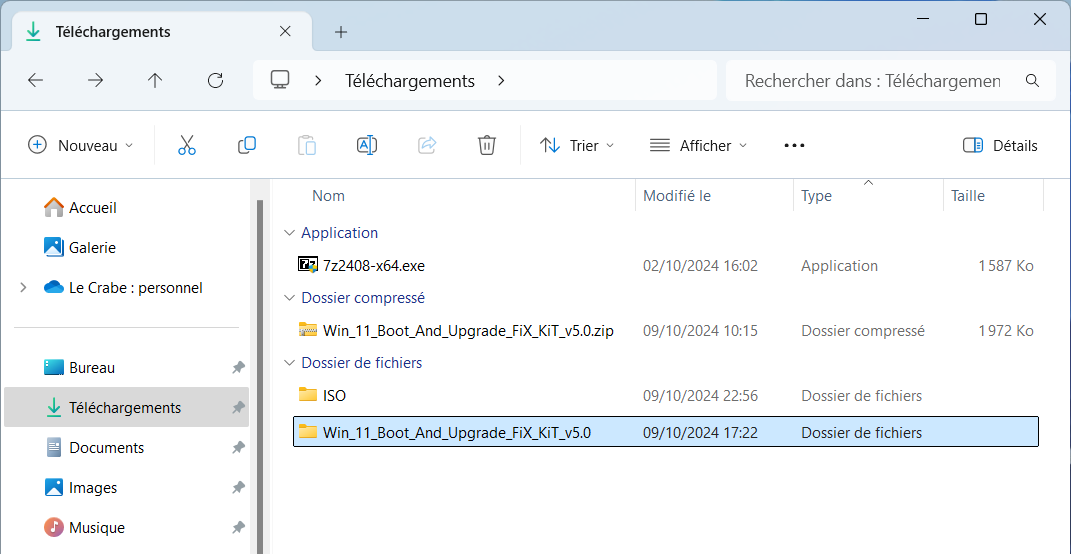Click the search magnifier icon
The image size is (1071, 554).
coord(1032,81)
